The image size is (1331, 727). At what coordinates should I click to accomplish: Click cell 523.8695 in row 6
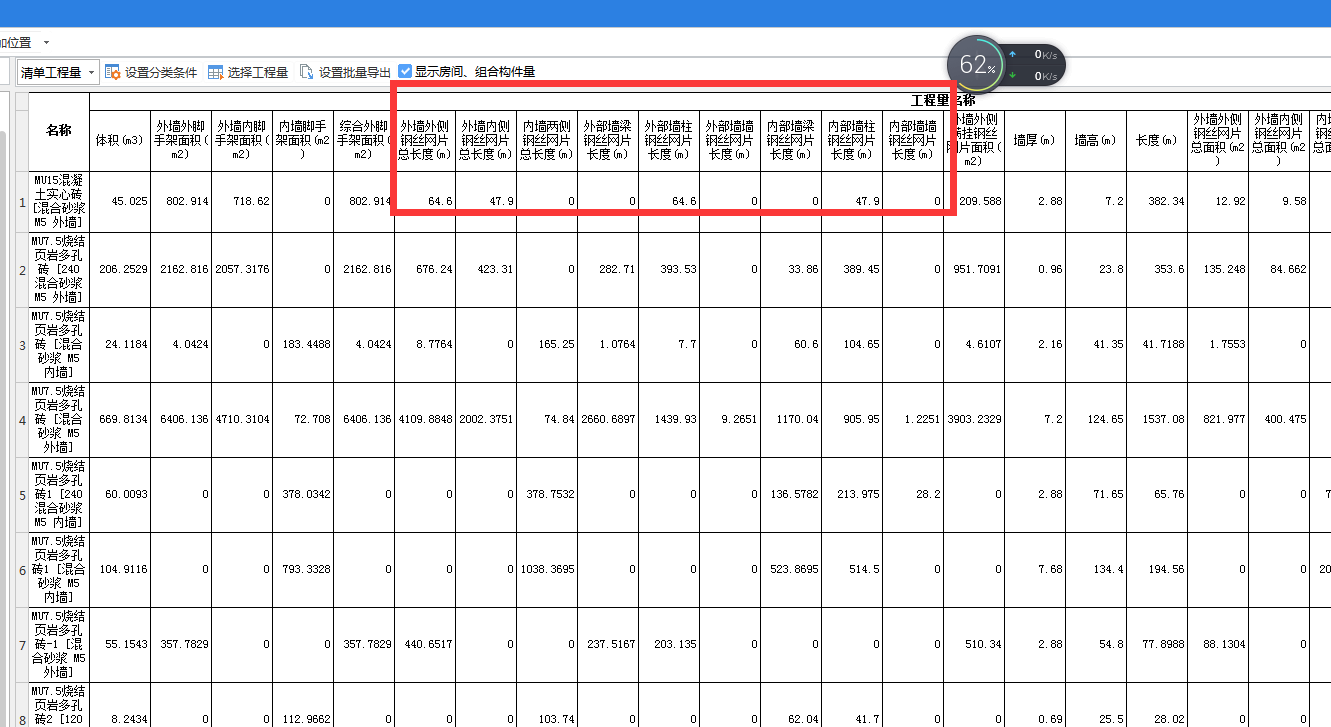pos(791,570)
